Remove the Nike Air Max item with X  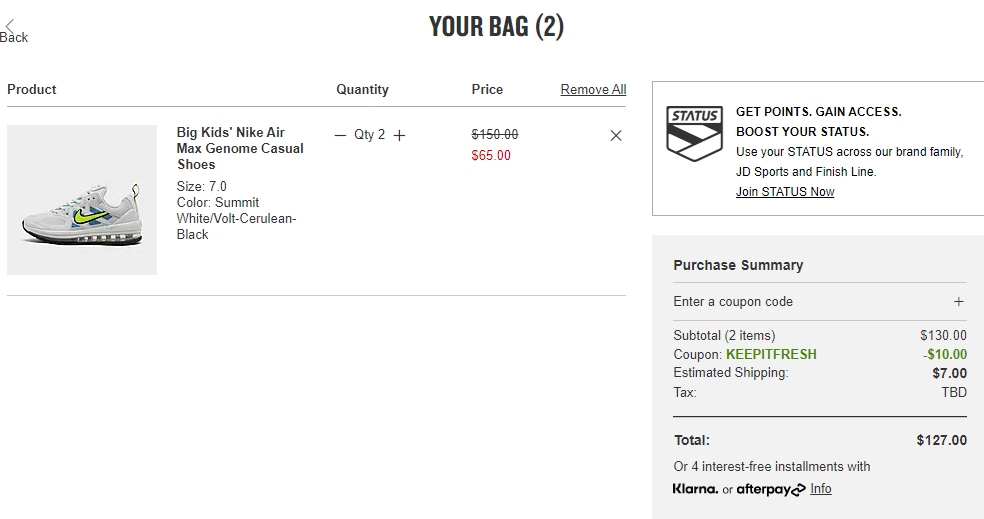click(x=616, y=136)
